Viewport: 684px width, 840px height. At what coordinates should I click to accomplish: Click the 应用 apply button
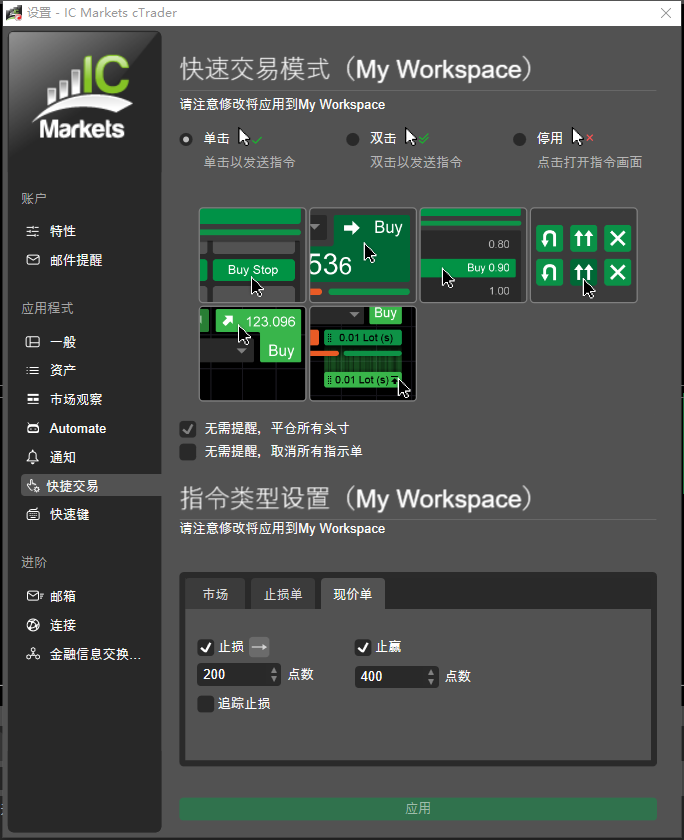[x=418, y=808]
